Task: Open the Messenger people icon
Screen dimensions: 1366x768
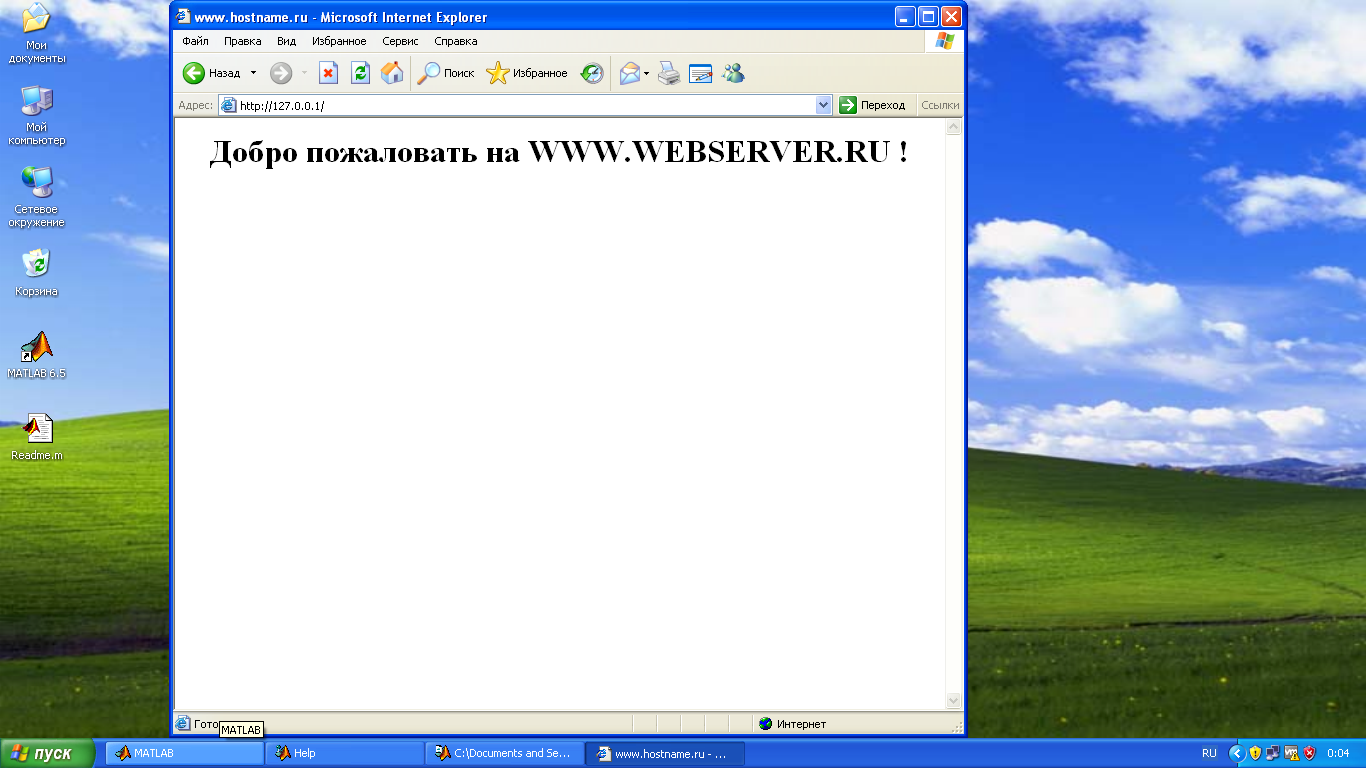Action: tap(733, 73)
